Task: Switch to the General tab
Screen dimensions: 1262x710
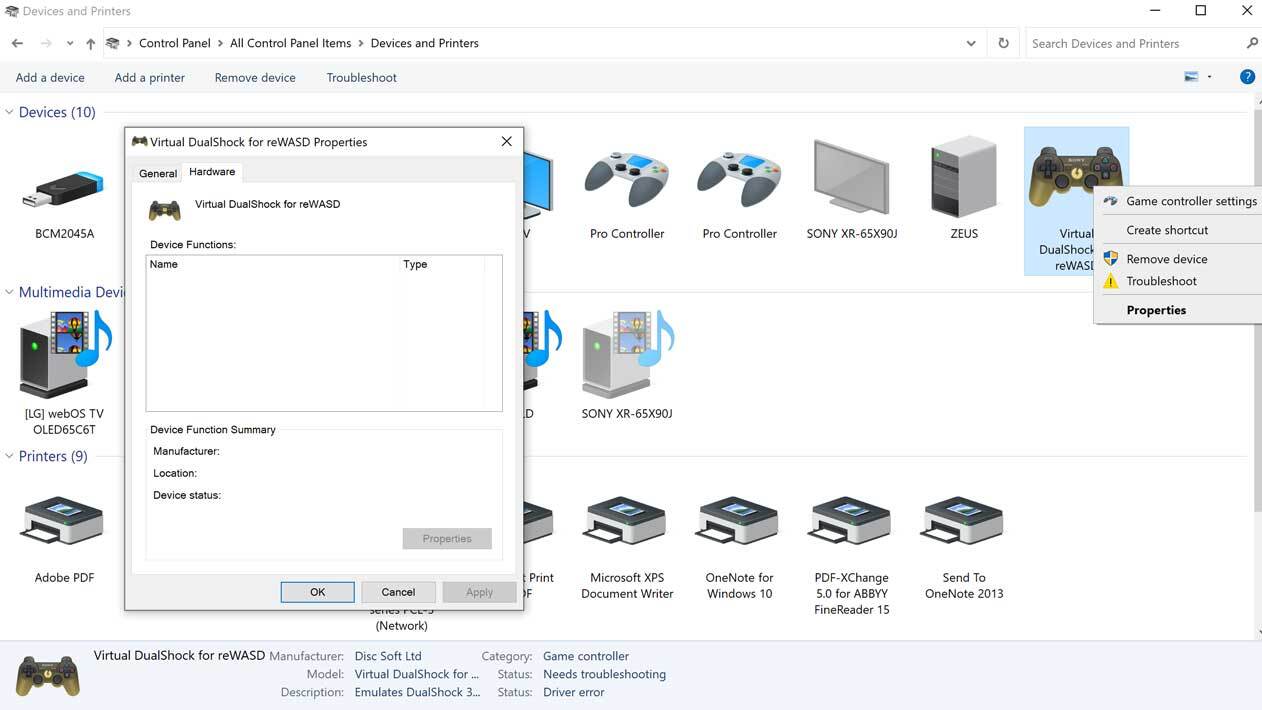Action: point(158,173)
